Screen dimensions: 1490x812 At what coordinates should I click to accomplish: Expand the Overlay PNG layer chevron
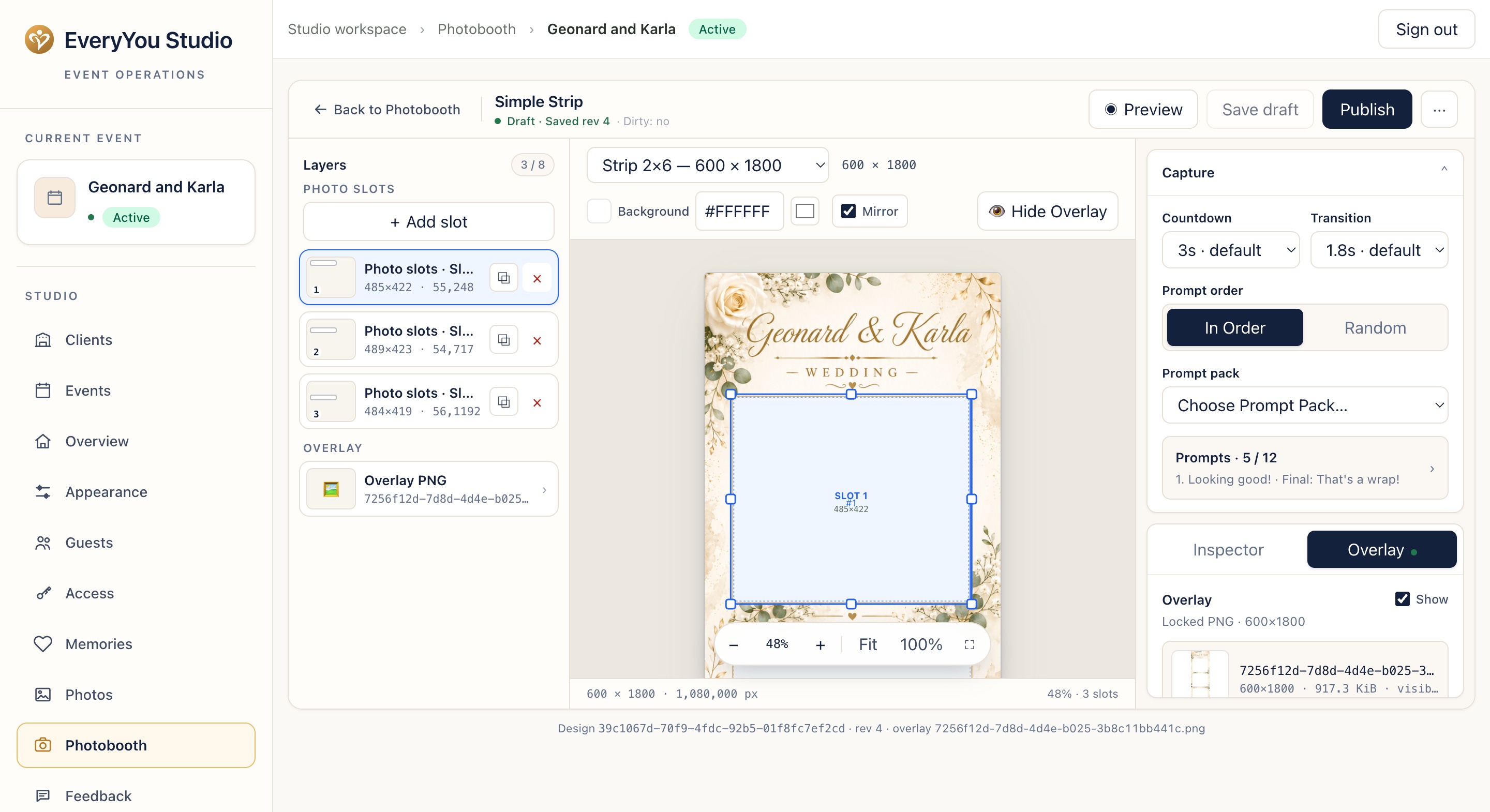(x=544, y=490)
